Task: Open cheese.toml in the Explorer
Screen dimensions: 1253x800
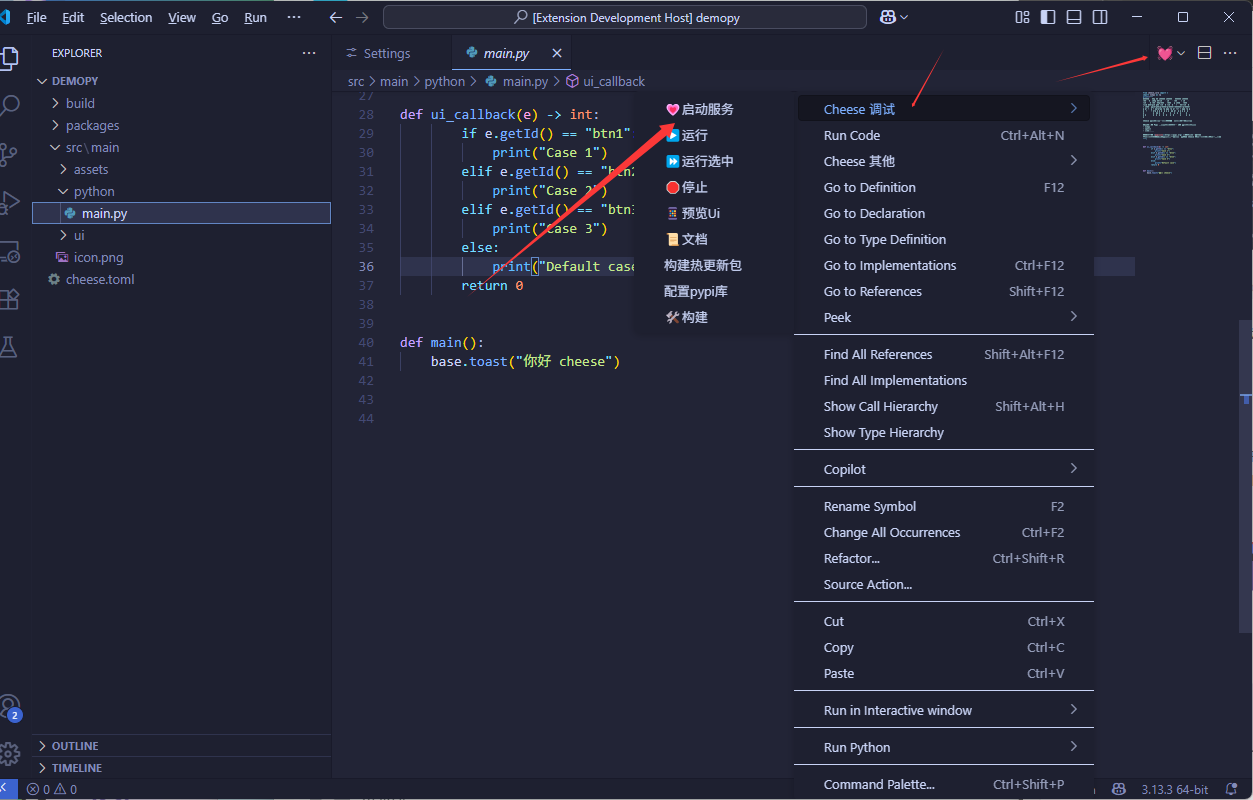Action: pos(100,279)
